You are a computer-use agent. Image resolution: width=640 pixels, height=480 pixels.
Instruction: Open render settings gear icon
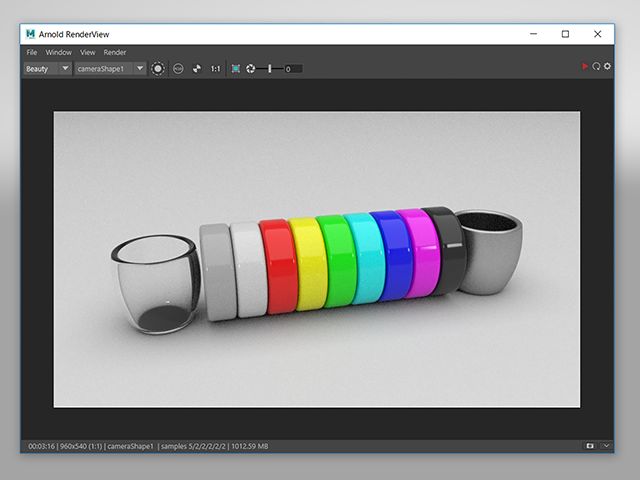point(607,66)
